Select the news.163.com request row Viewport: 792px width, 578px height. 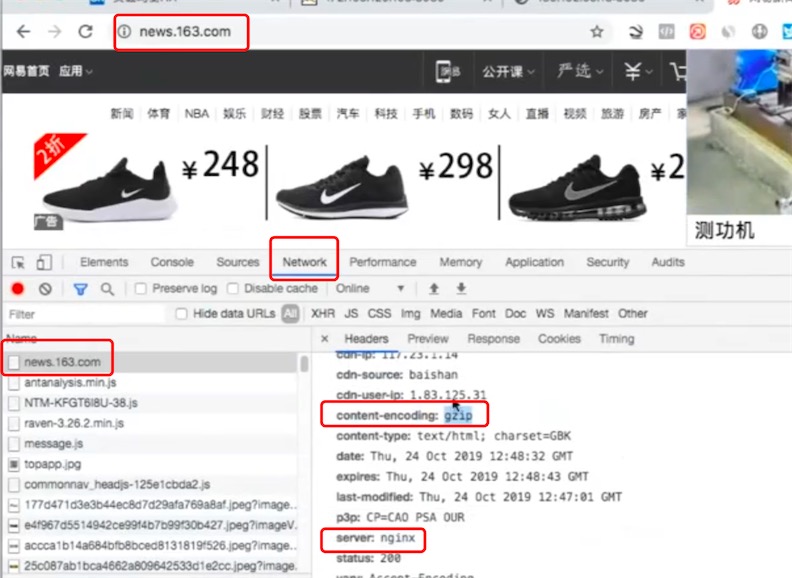point(152,362)
